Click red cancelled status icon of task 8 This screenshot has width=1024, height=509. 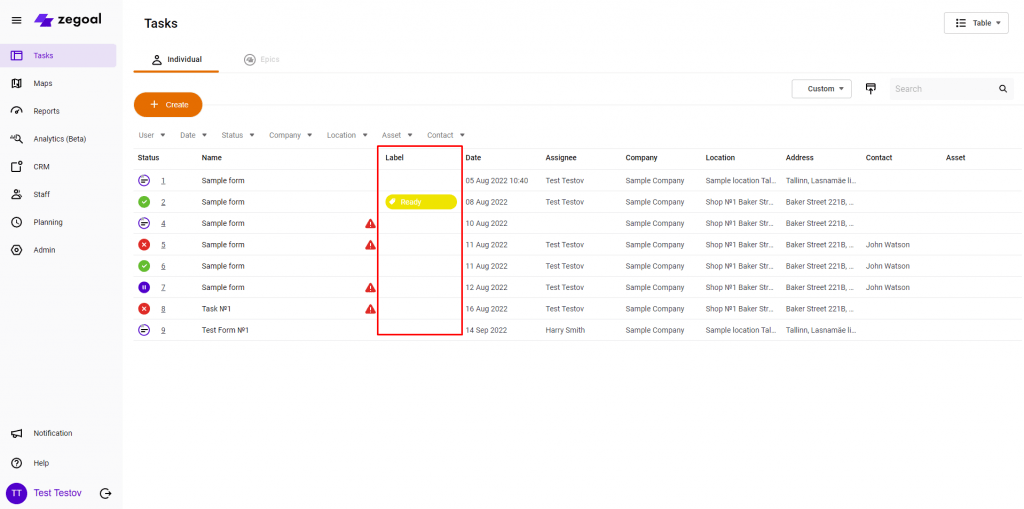pyautogui.click(x=144, y=309)
